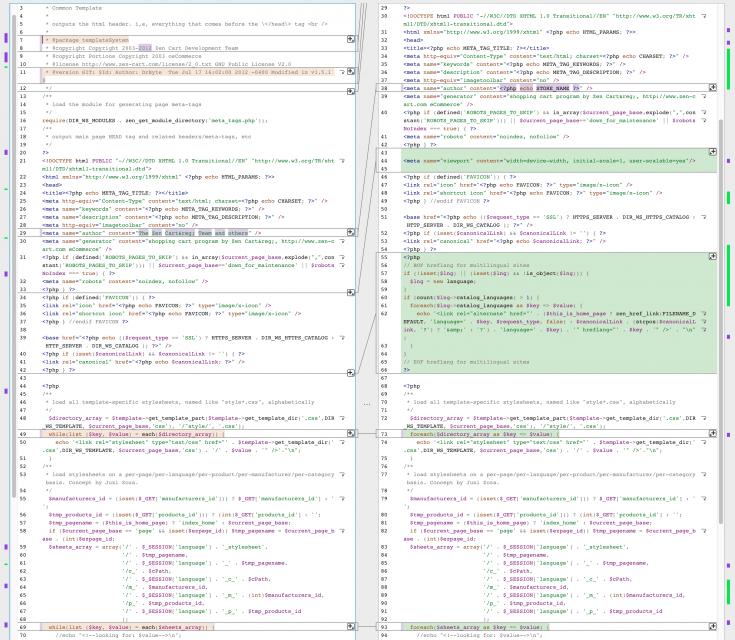Viewport: 735px width, 640px height.
Task: Click the ellipsis button between the panes
Action: pos(367,403)
